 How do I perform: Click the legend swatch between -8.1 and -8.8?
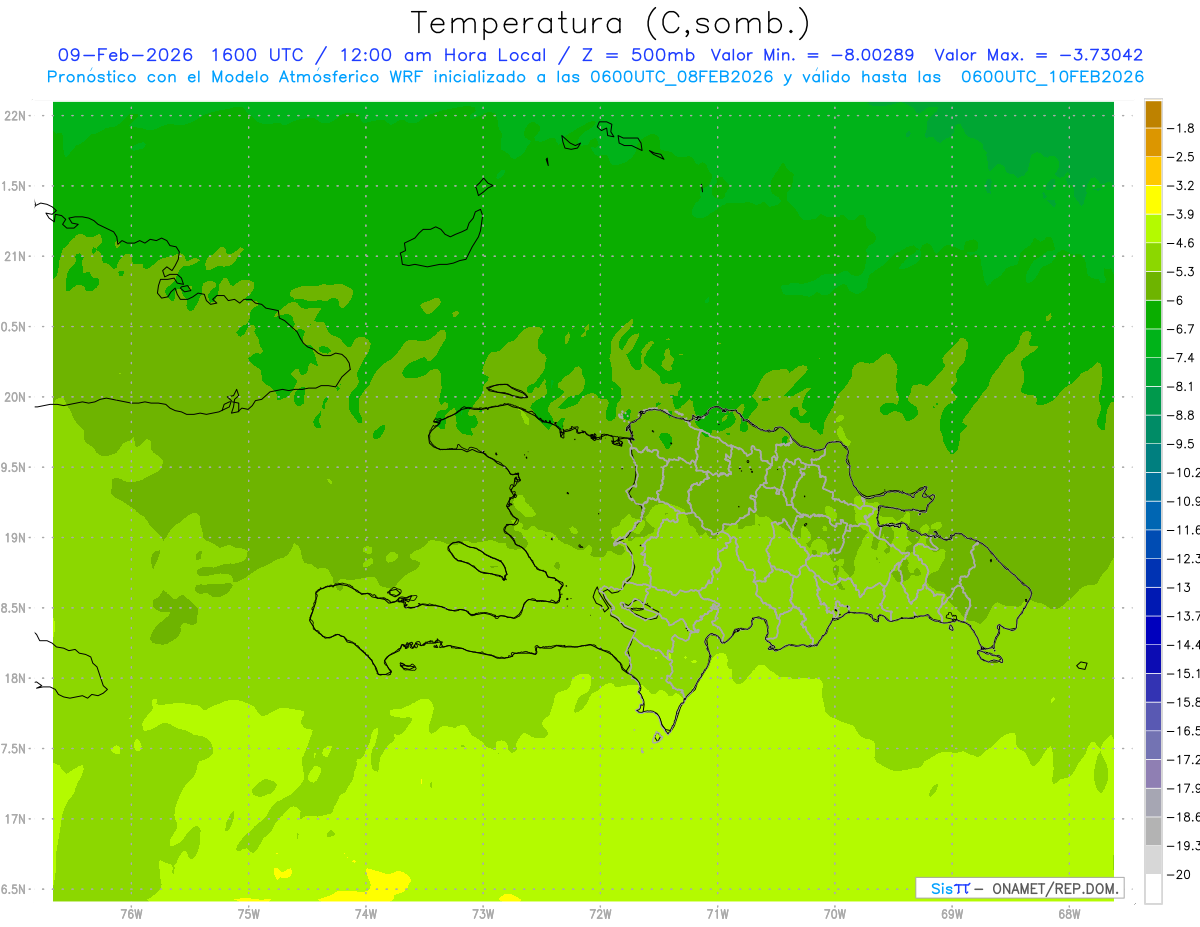[1153, 401]
